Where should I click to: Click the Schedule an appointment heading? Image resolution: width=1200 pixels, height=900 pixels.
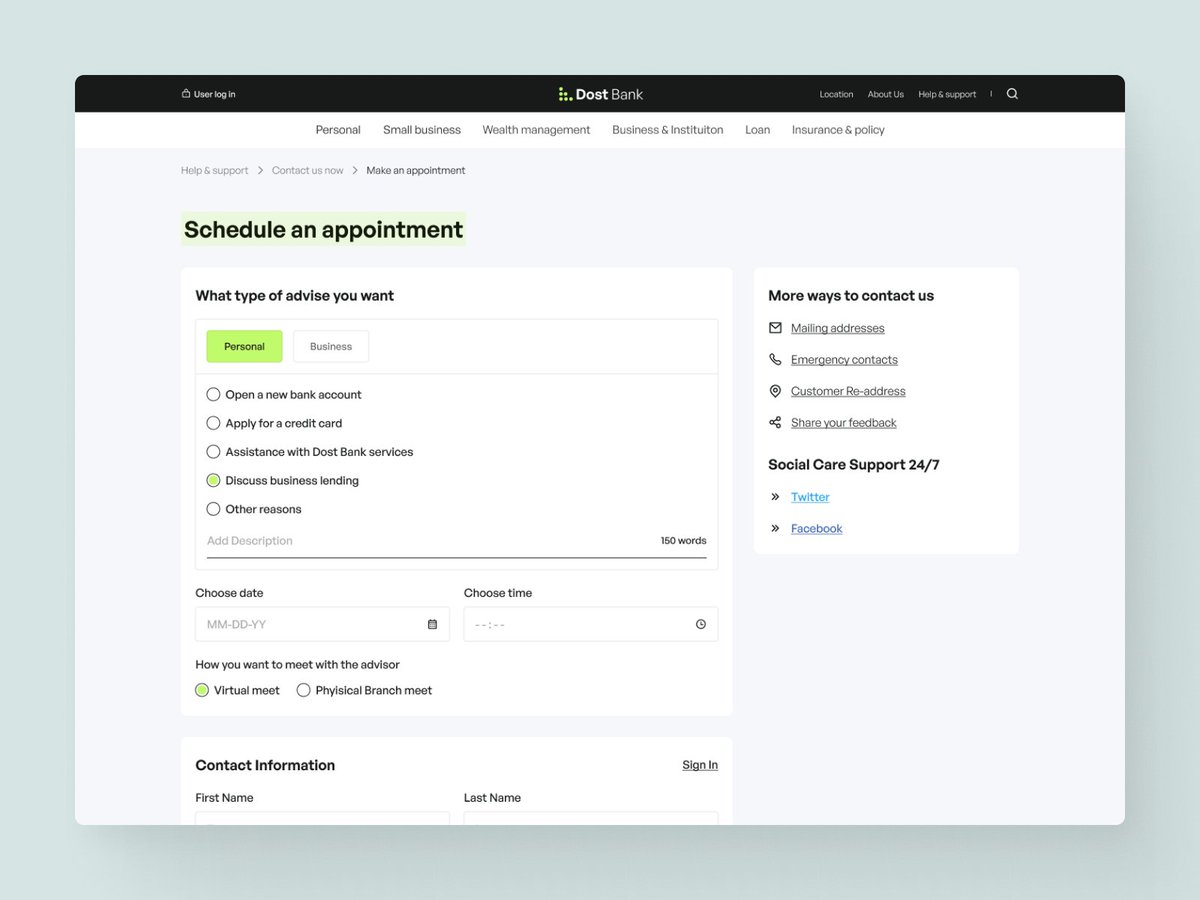pyautogui.click(x=323, y=230)
